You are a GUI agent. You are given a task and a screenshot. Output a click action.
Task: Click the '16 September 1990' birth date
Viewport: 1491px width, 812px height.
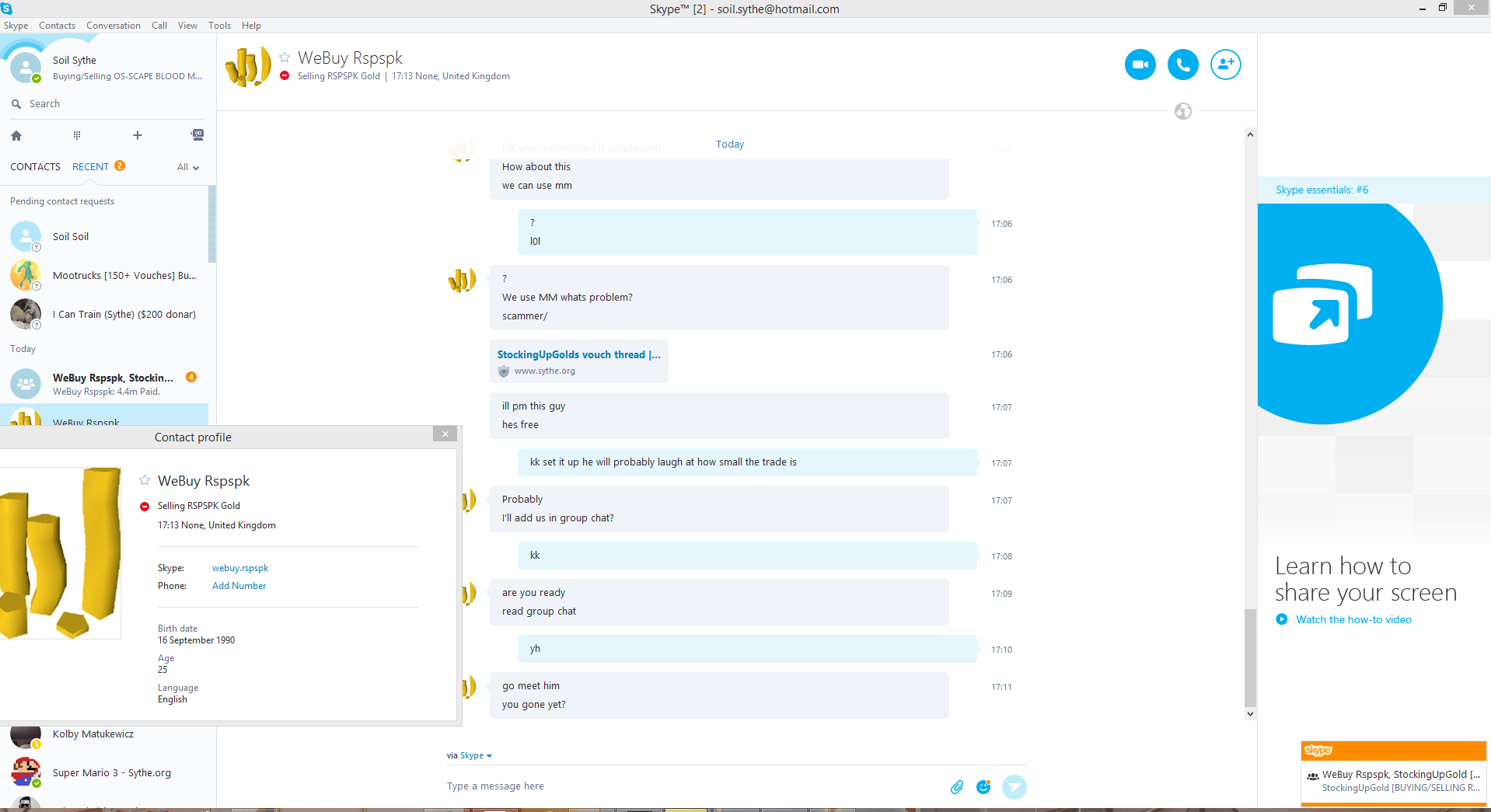click(197, 640)
